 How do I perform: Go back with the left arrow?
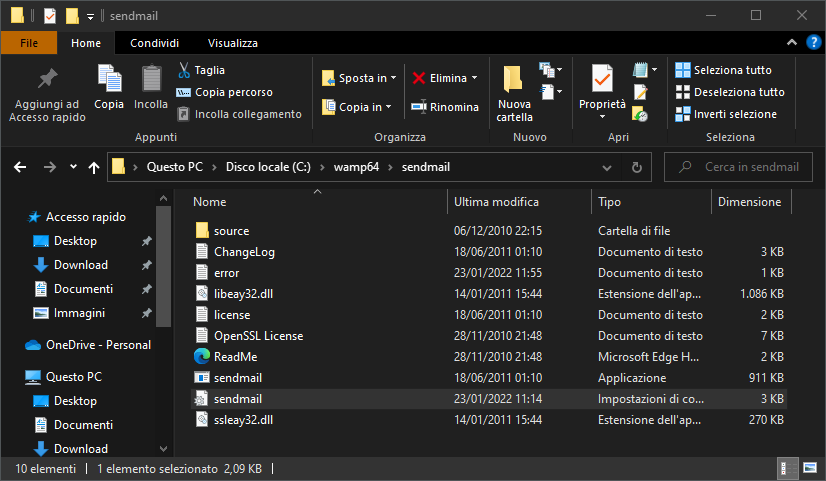pos(20,167)
